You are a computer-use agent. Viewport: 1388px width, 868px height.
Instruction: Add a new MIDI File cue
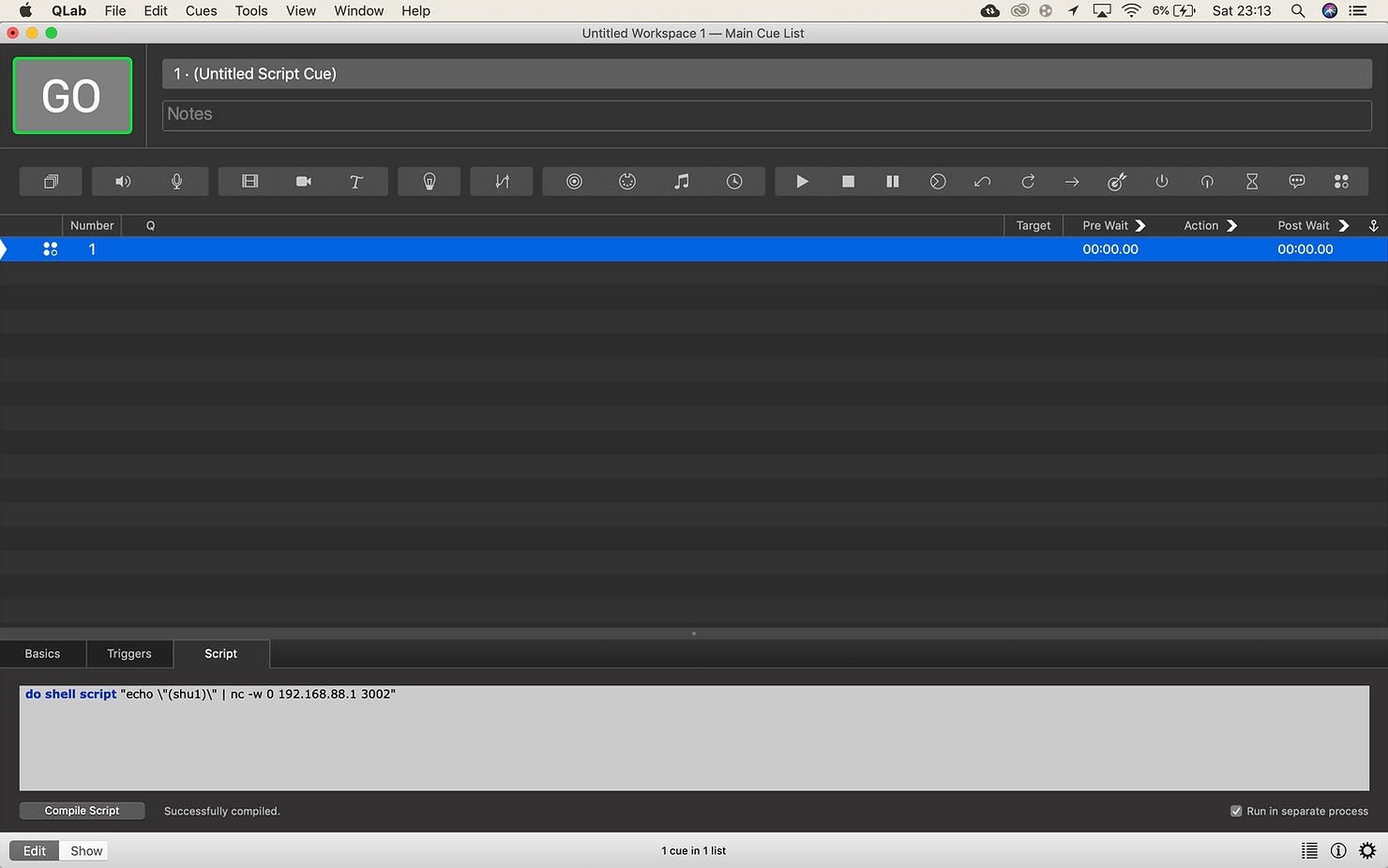681,182
